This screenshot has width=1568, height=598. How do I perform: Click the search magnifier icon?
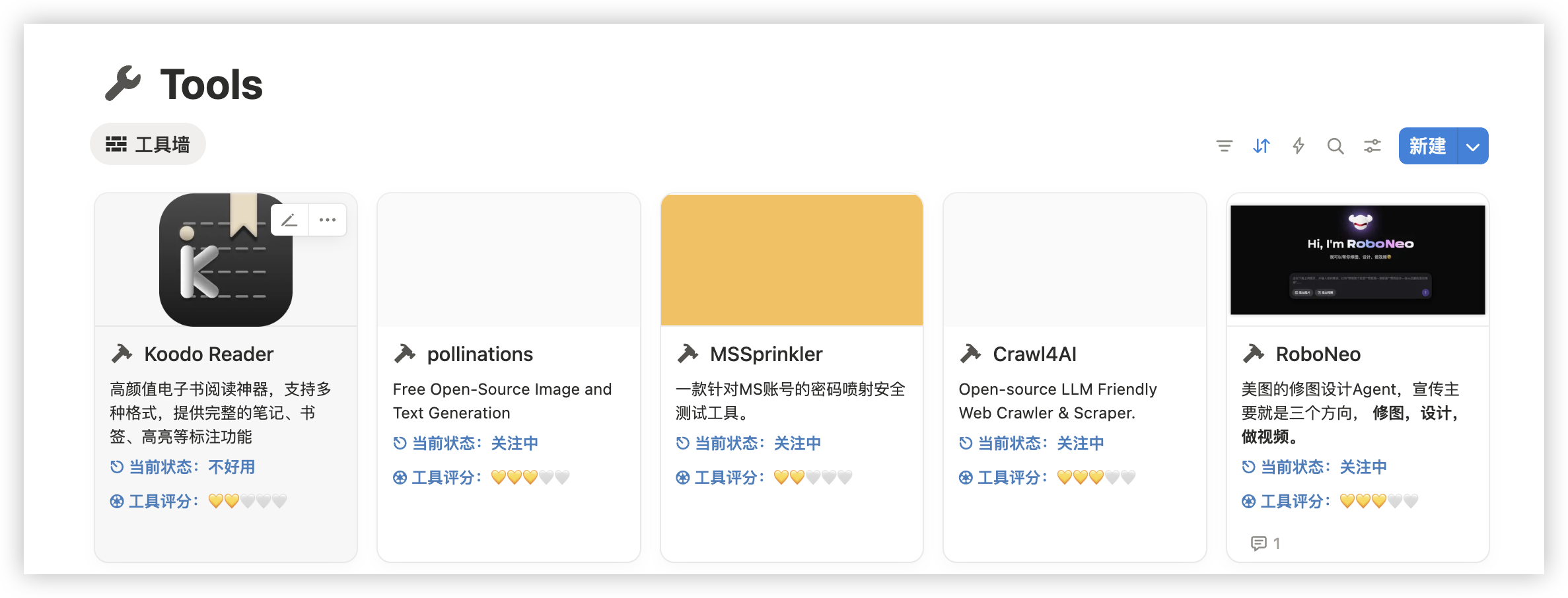tap(1336, 146)
